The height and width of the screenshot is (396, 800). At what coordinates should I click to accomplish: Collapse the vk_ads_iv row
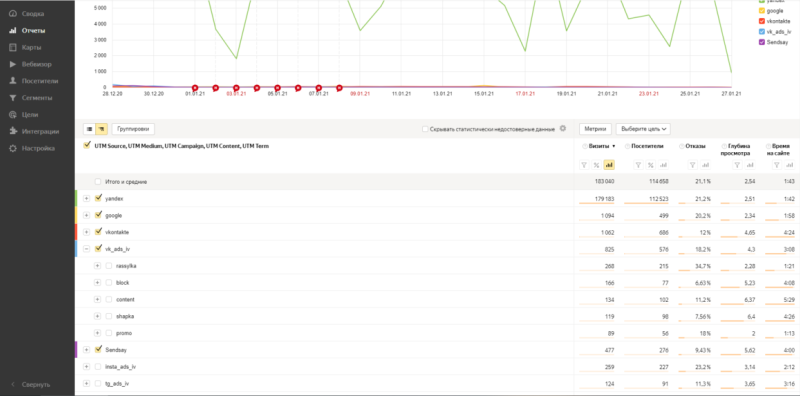(x=87, y=249)
